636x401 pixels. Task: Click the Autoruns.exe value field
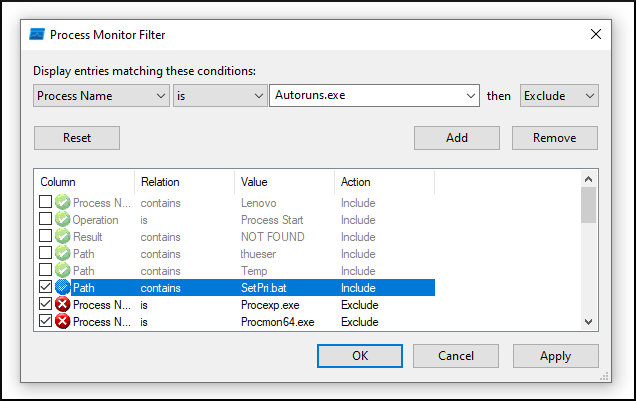coord(365,96)
